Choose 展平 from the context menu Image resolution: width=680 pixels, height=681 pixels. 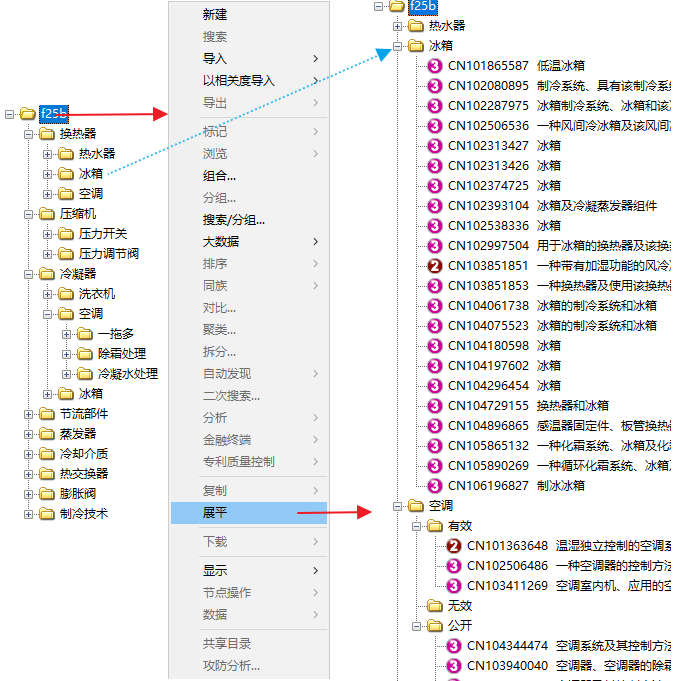pyautogui.click(x=215, y=513)
